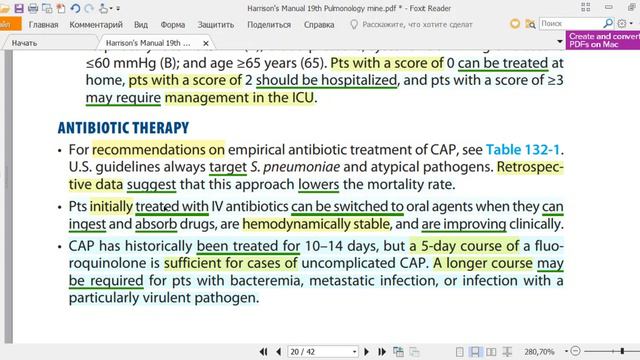Open the Форма ribbon tab
The image size is (640, 360).
tap(173, 24)
